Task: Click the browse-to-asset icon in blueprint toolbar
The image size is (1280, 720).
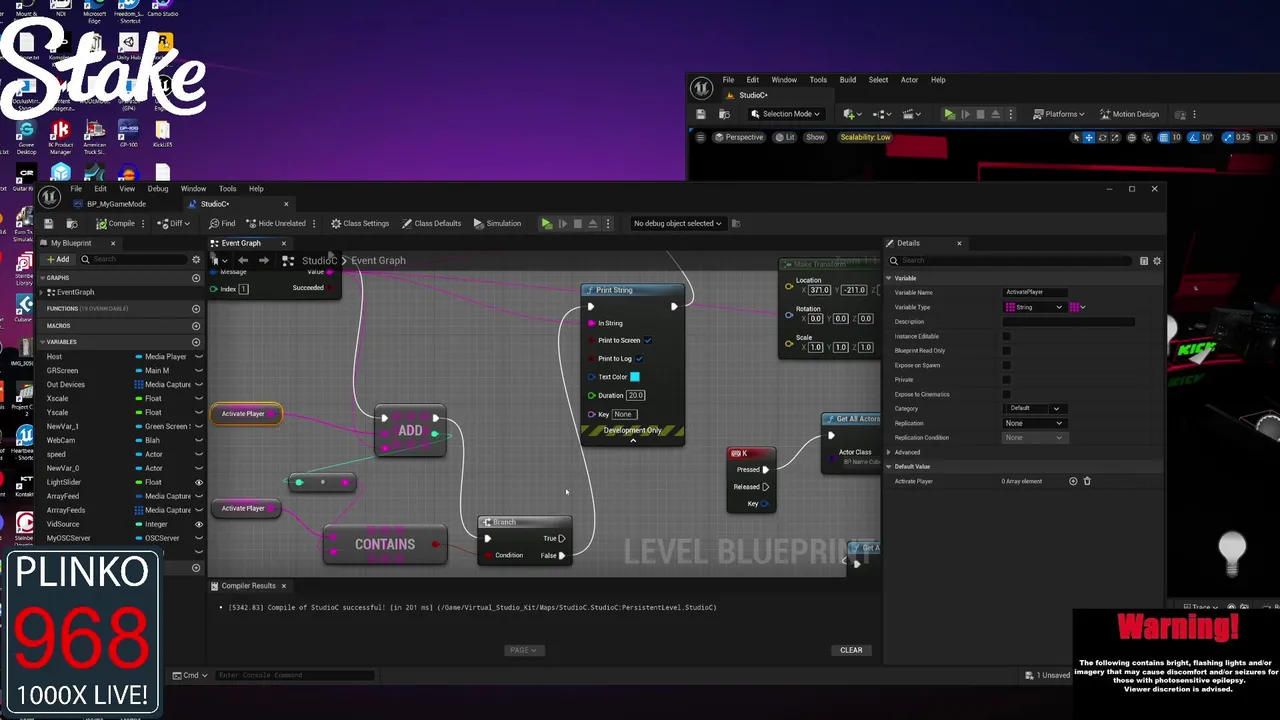Action: pos(72,223)
